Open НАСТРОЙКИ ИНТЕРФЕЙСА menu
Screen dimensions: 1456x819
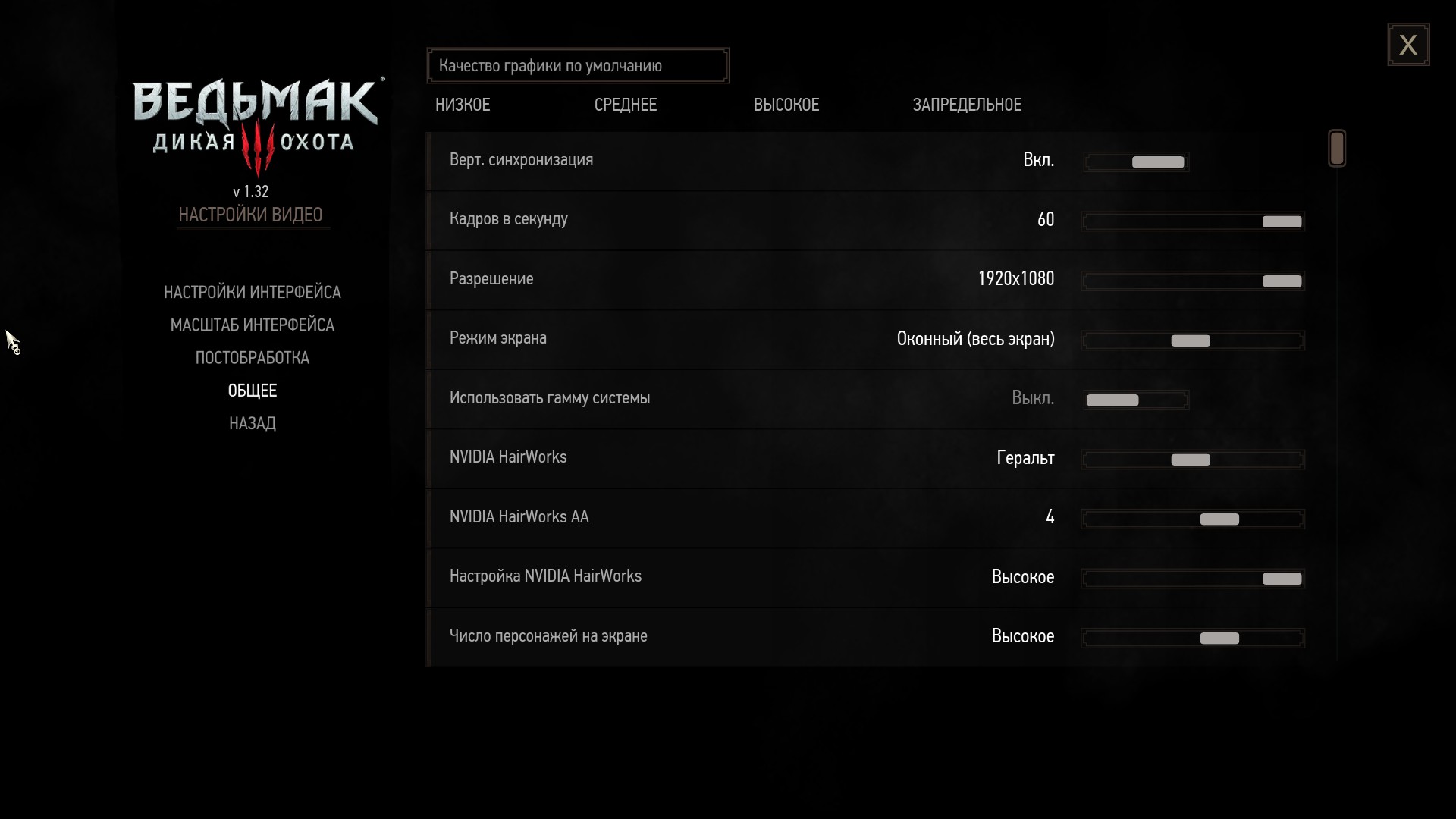click(x=253, y=292)
